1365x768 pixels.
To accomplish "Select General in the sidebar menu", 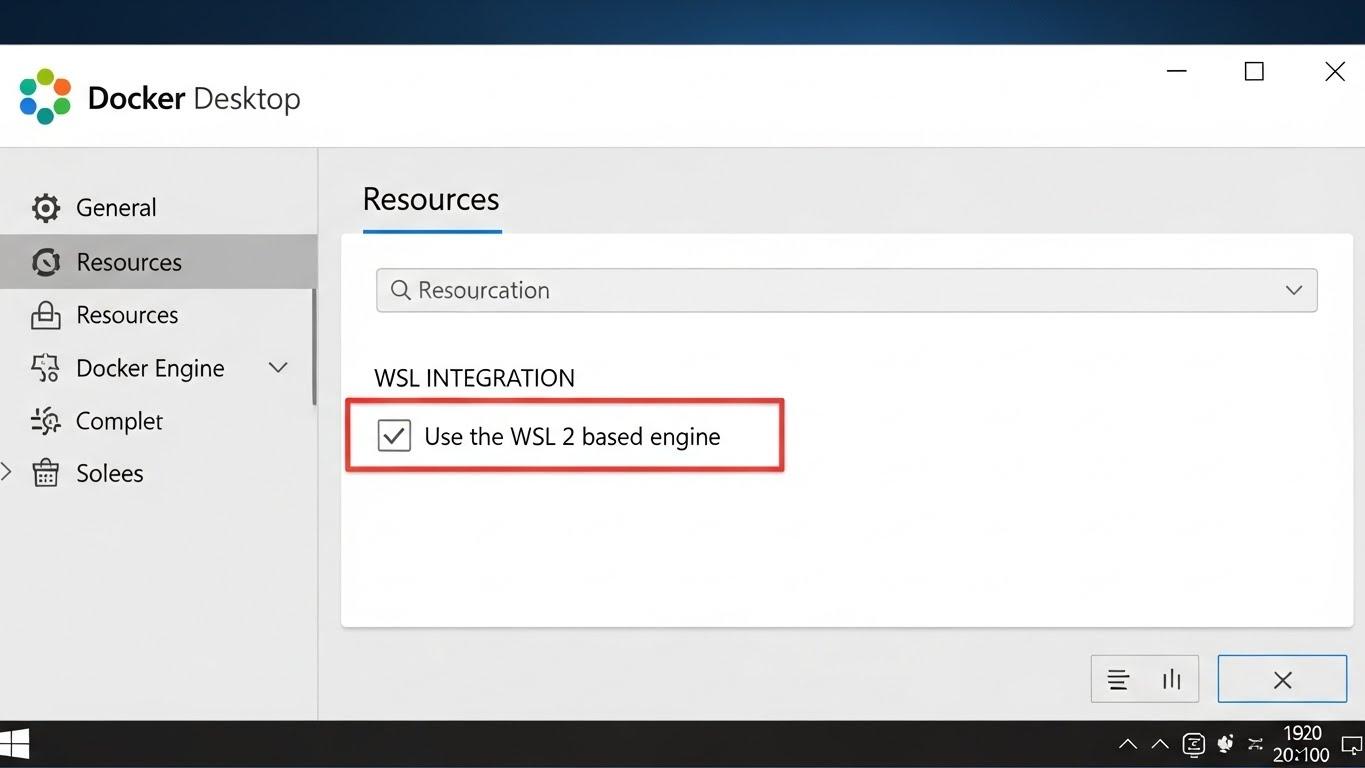I will [116, 207].
